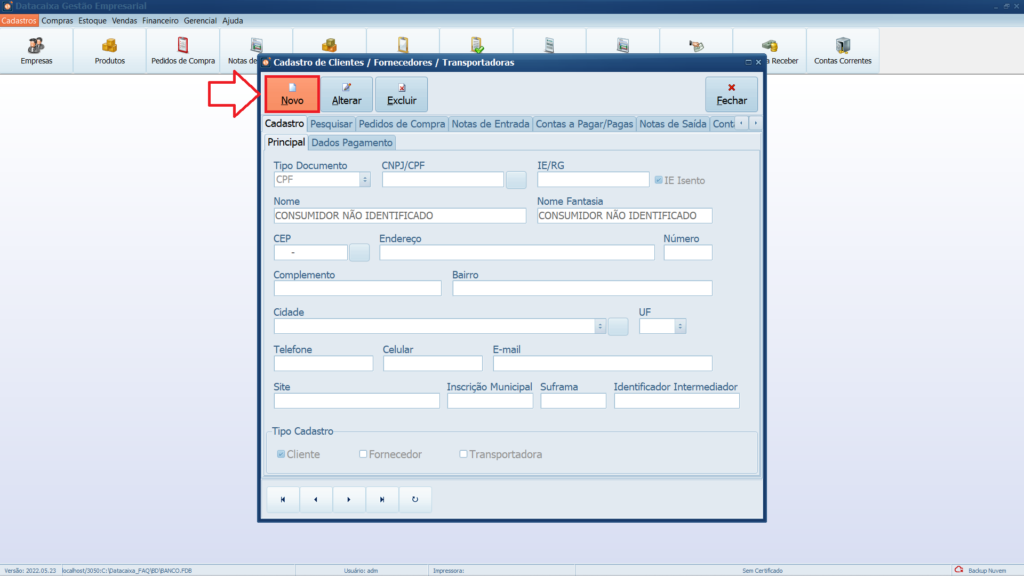Open the Gerencial menu
Image resolution: width=1024 pixels, height=576 pixels.
pyautogui.click(x=200, y=21)
